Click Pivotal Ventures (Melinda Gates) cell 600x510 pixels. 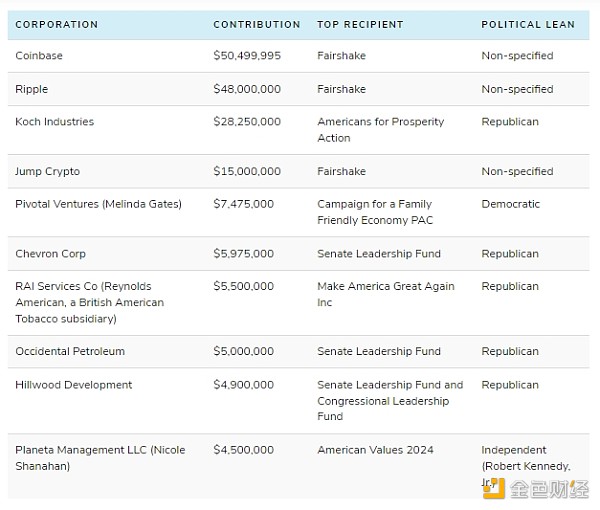coord(99,204)
